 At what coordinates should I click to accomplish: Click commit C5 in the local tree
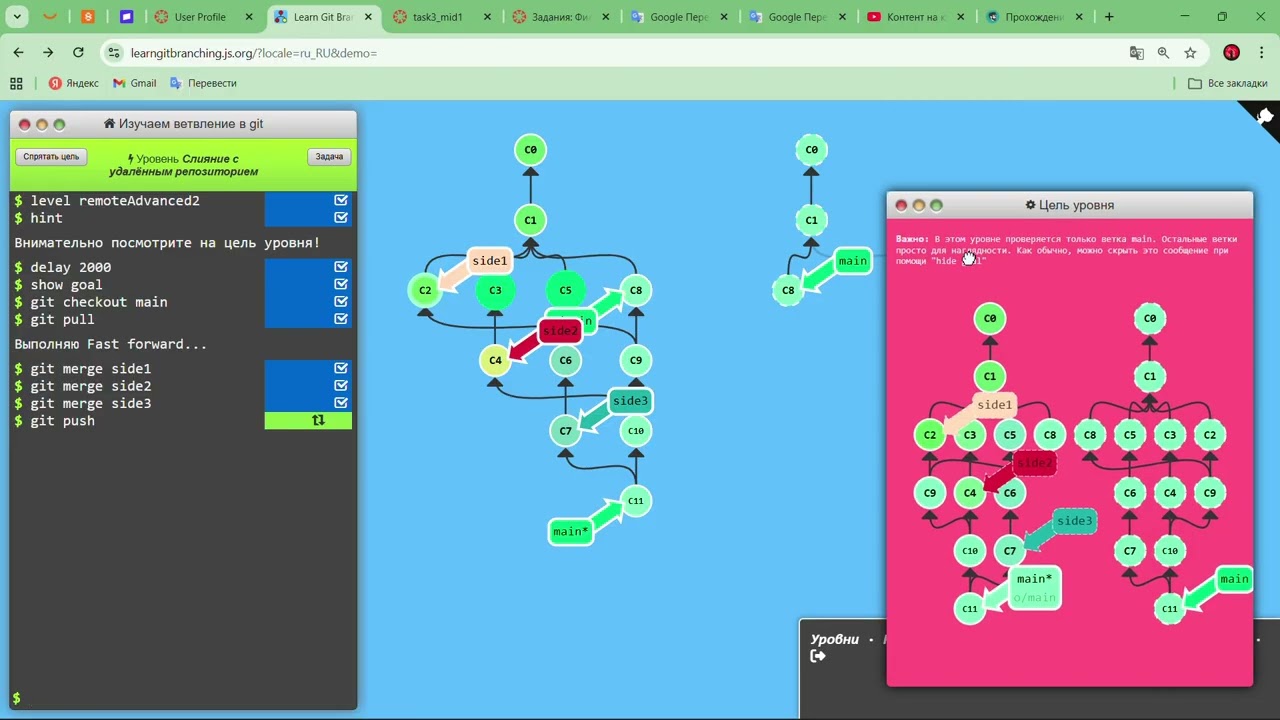pyautogui.click(x=566, y=290)
